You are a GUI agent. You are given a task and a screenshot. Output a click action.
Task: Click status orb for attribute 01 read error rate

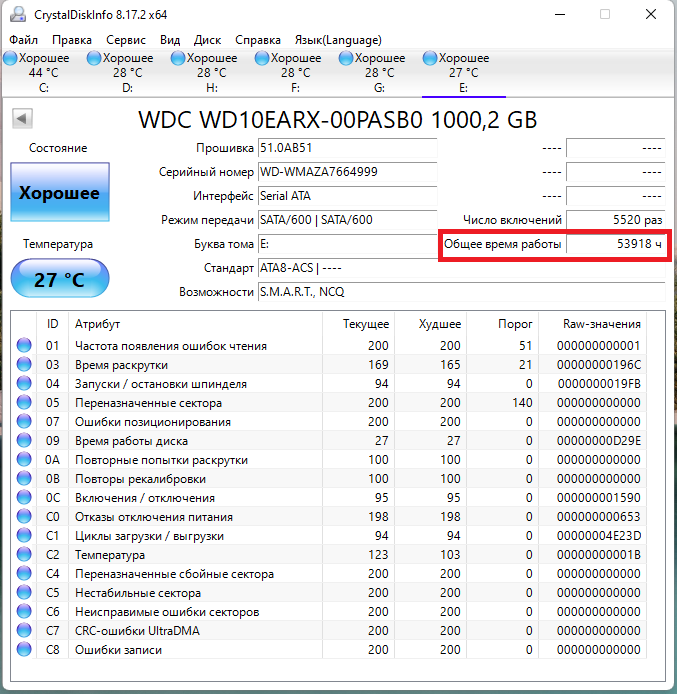(24, 345)
